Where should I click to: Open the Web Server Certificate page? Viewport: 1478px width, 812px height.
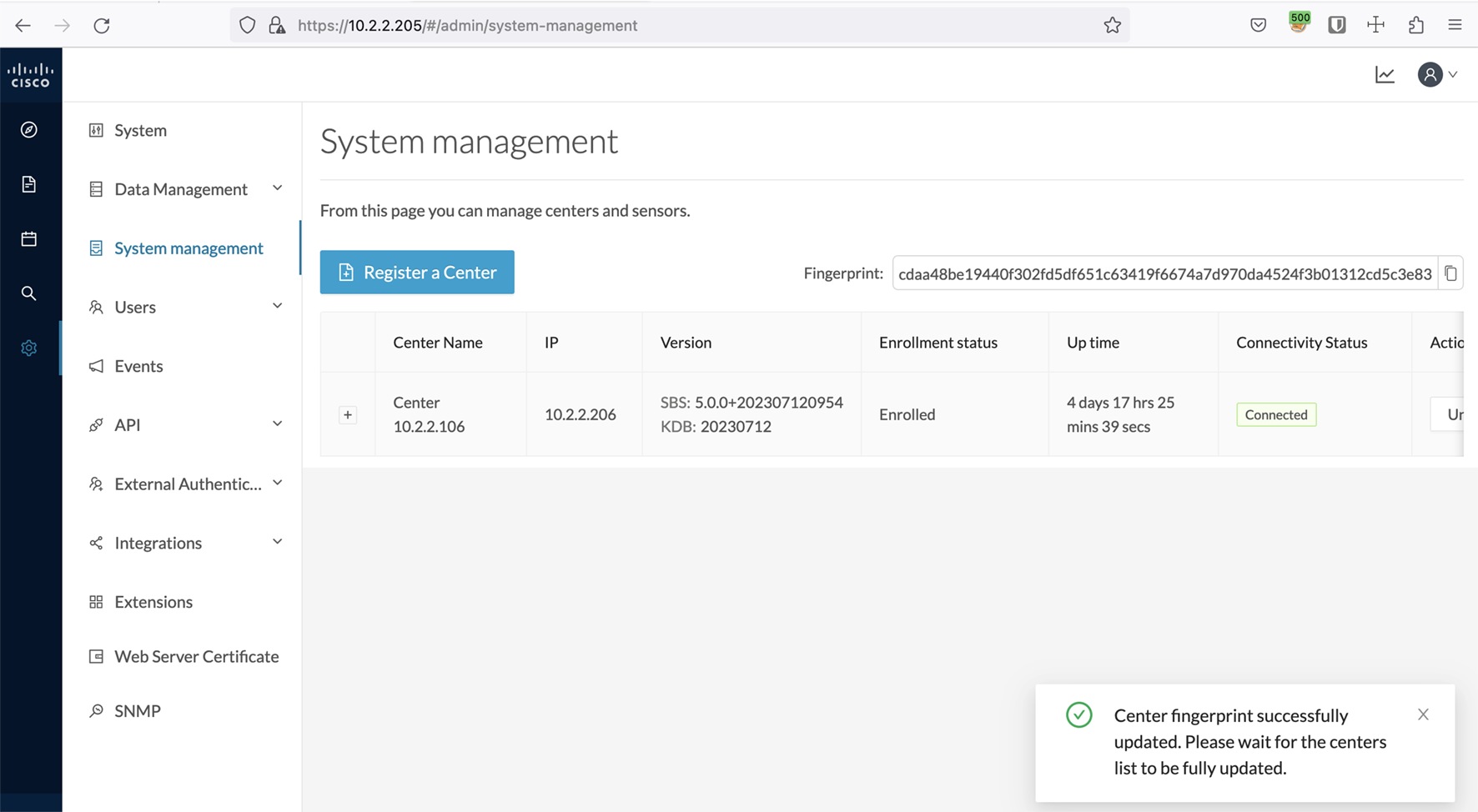click(x=197, y=656)
